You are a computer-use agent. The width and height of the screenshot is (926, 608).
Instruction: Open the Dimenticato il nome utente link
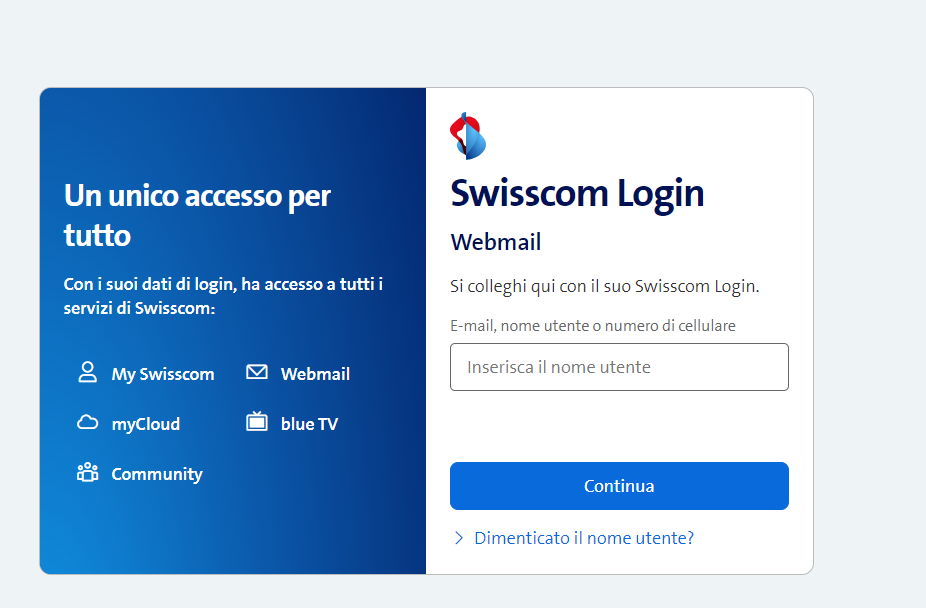[584, 538]
